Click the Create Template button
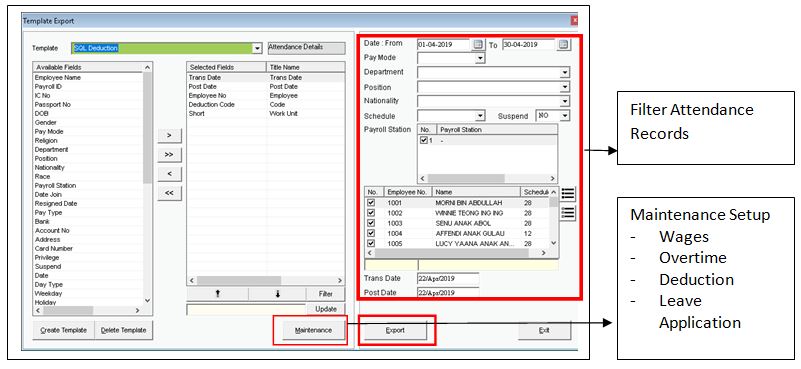 click(x=63, y=331)
